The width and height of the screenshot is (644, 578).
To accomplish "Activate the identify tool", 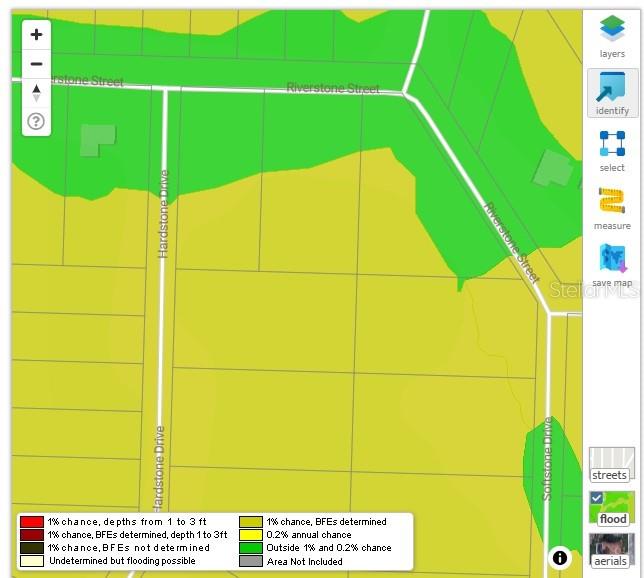I will pyautogui.click(x=612, y=93).
